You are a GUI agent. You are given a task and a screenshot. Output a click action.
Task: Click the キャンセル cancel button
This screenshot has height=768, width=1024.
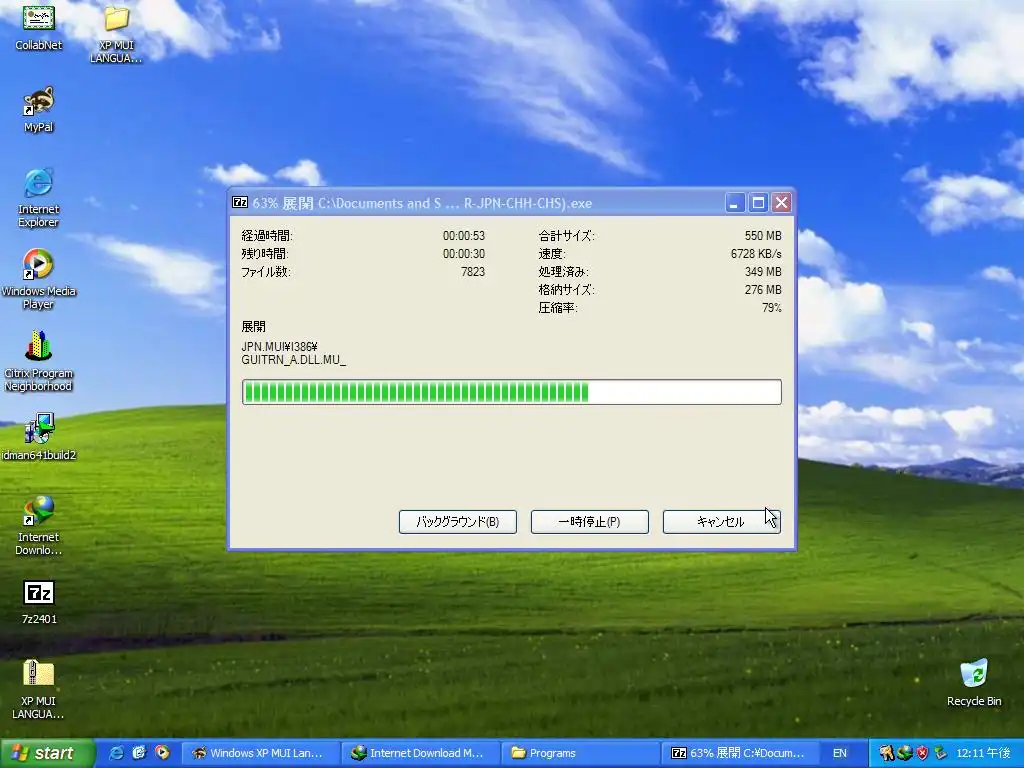[x=722, y=522]
